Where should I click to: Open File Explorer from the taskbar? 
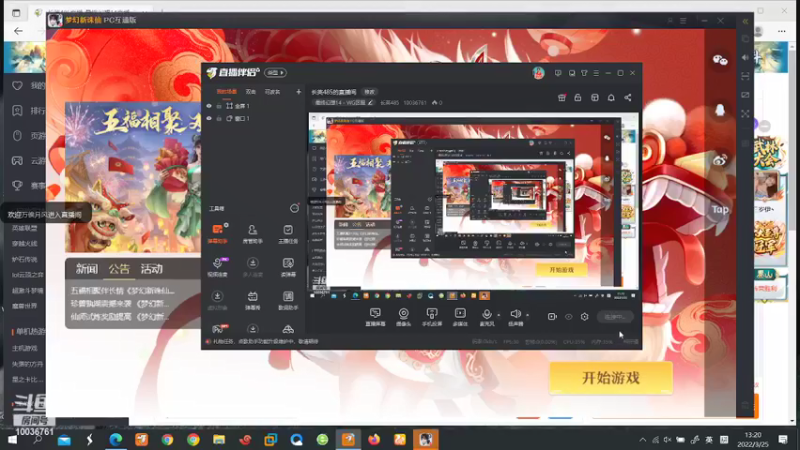[219, 439]
